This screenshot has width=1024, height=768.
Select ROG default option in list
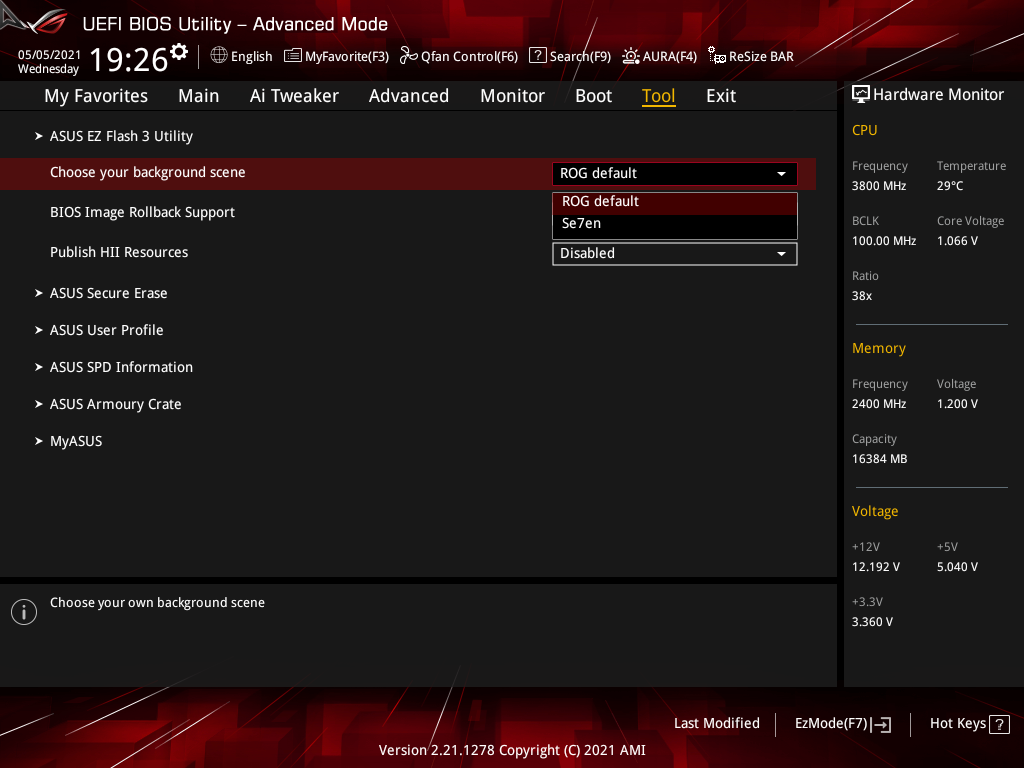point(675,202)
